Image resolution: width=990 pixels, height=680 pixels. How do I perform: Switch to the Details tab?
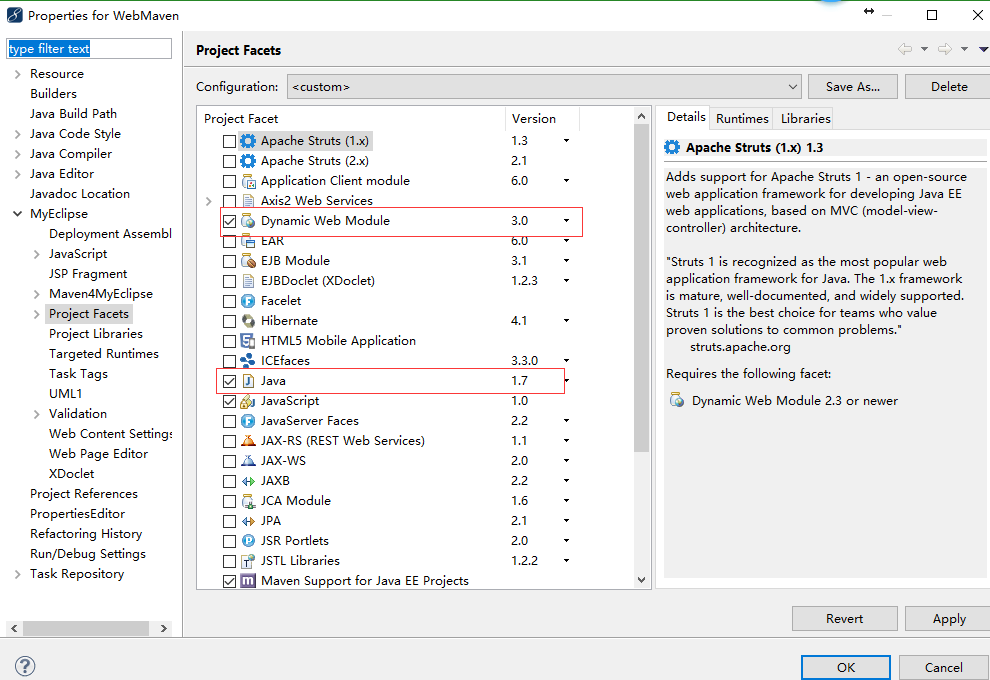[686, 117]
